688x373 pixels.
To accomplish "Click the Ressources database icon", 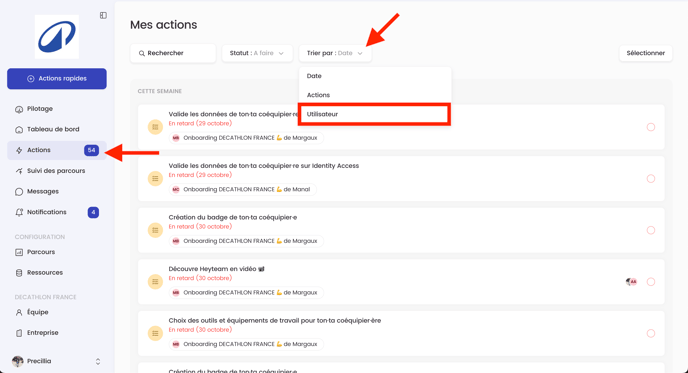I will click(19, 273).
